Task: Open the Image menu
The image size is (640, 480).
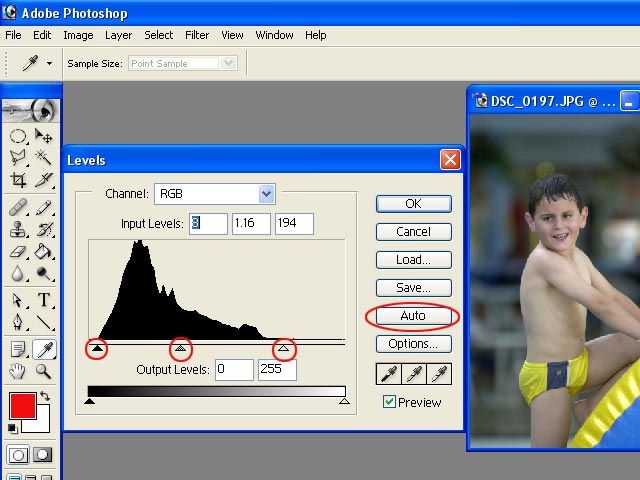Action: pos(78,35)
